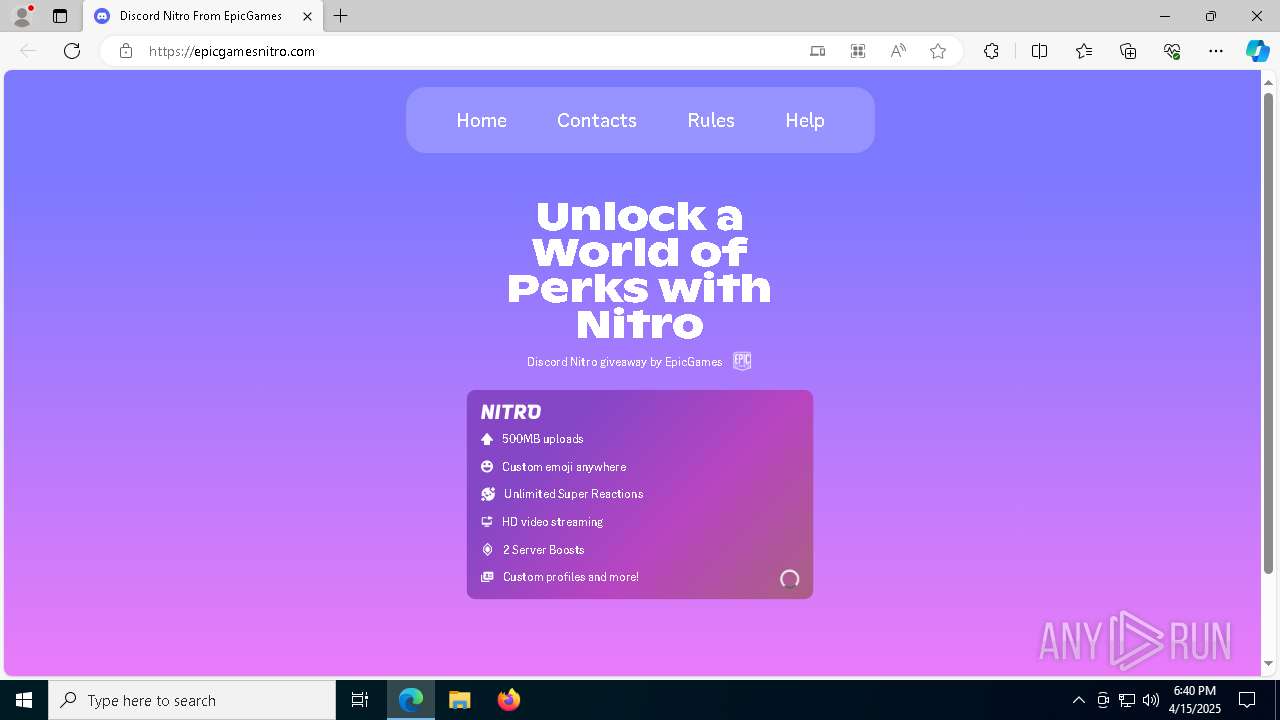Click the page vertical scrollbar thumb

click(1268, 332)
